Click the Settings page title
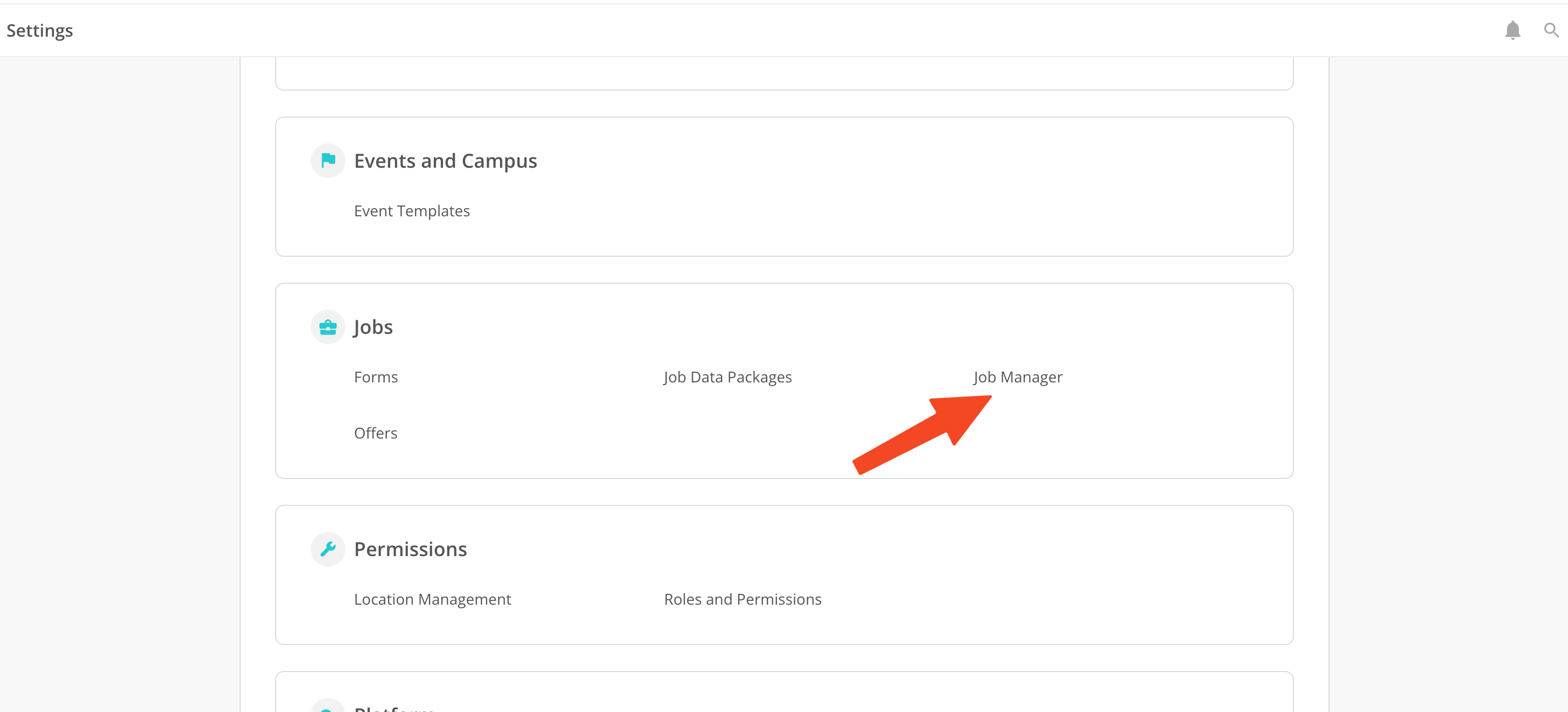Image resolution: width=1568 pixels, height=712 pixels. [x=39, y=30]
